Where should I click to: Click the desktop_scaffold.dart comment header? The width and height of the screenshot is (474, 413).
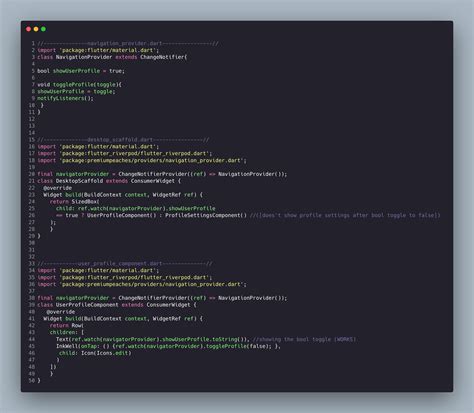(x=123, y=140)
